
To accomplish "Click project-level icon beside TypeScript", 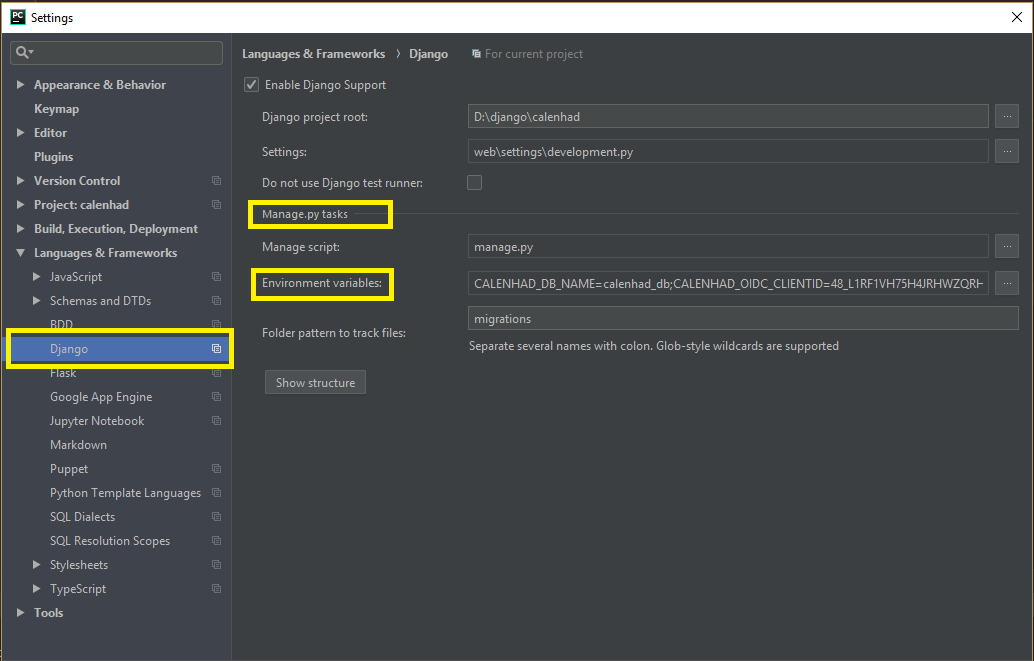I will pyautogui.click(x=216, y=588).
